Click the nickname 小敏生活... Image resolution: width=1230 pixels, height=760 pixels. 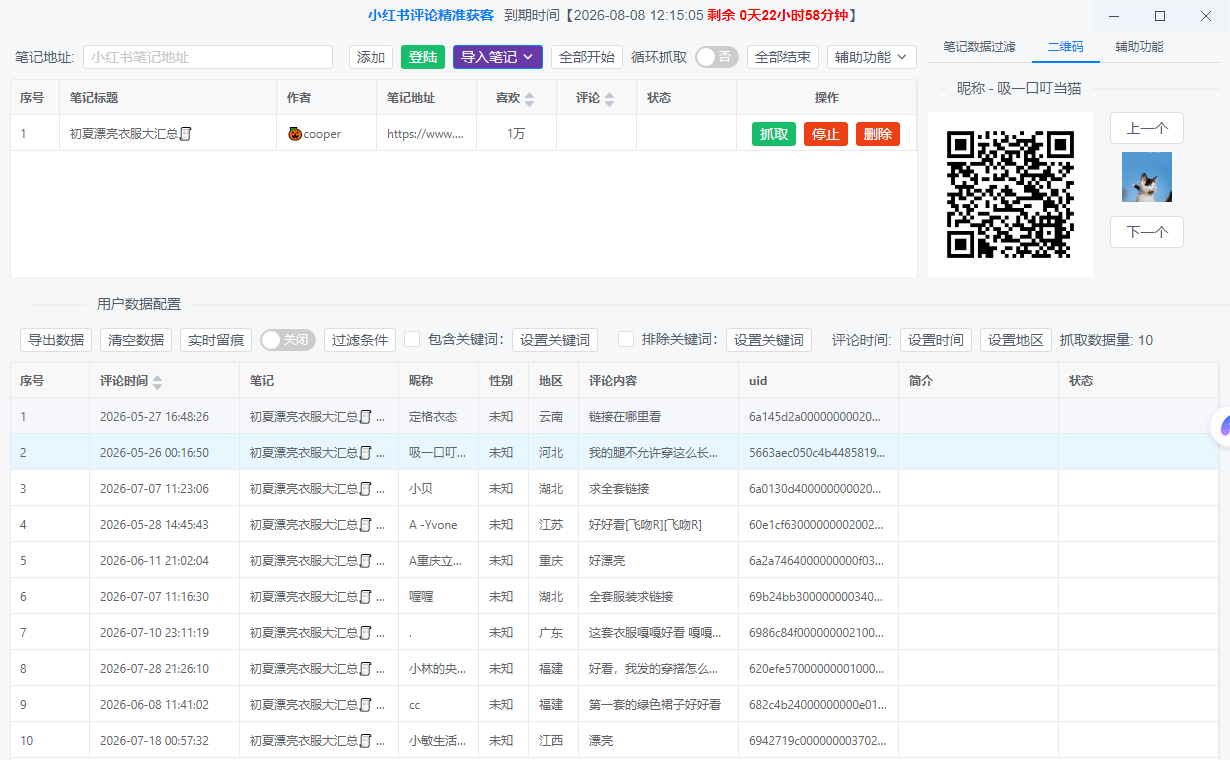pos(438,741)
